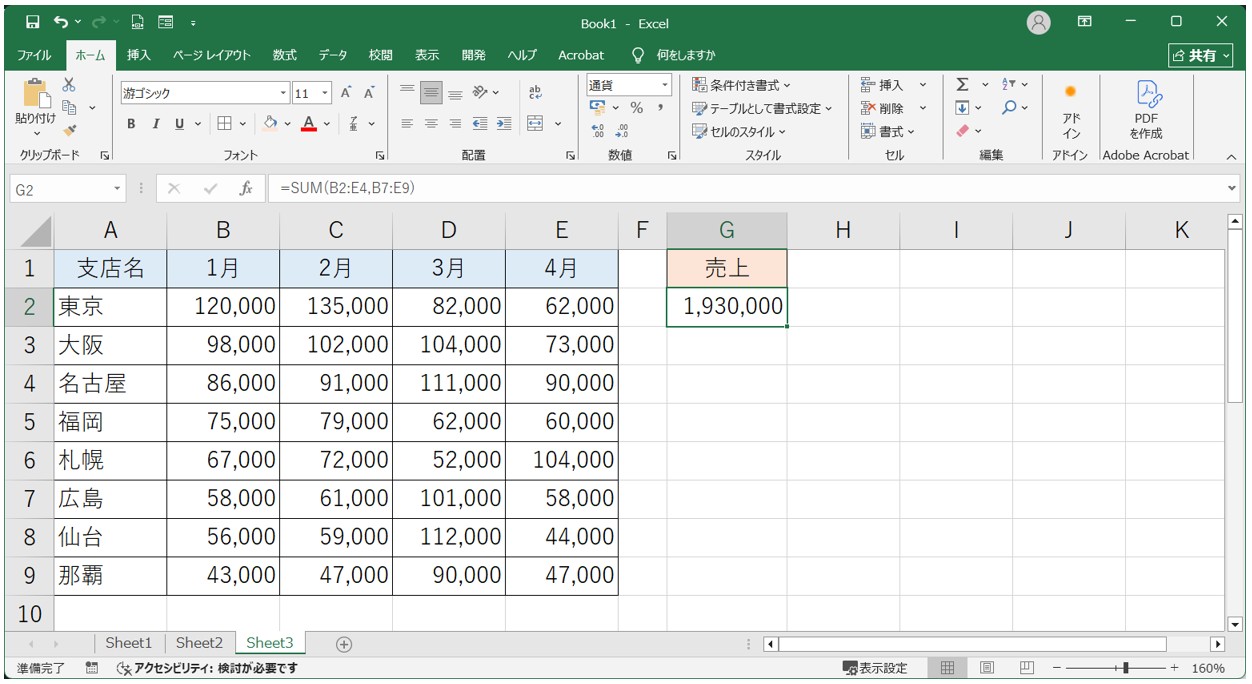Open the データ ribbon tab
The image size is (1252, 684).
click(x=333, y=55)
